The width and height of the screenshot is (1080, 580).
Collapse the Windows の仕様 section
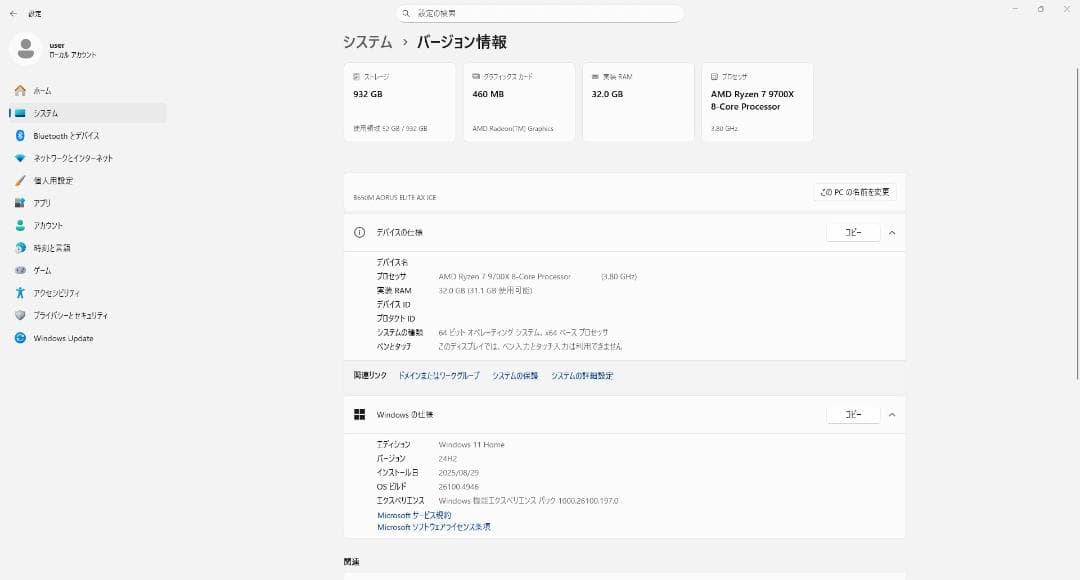click(x=892, y=414)
